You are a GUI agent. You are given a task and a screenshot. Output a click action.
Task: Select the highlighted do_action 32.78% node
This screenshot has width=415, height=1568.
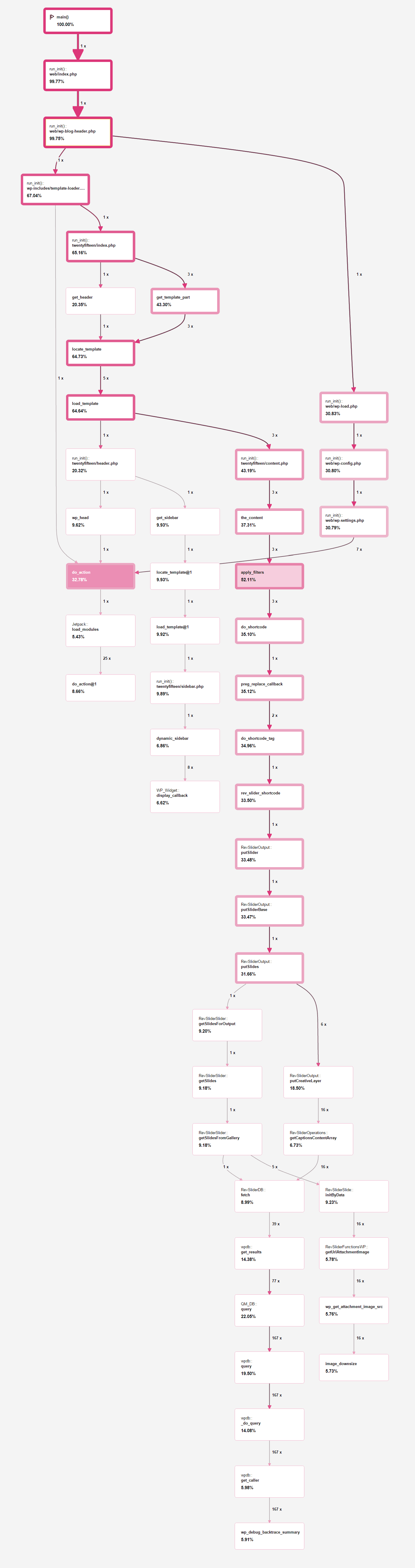tap(100, 576)
